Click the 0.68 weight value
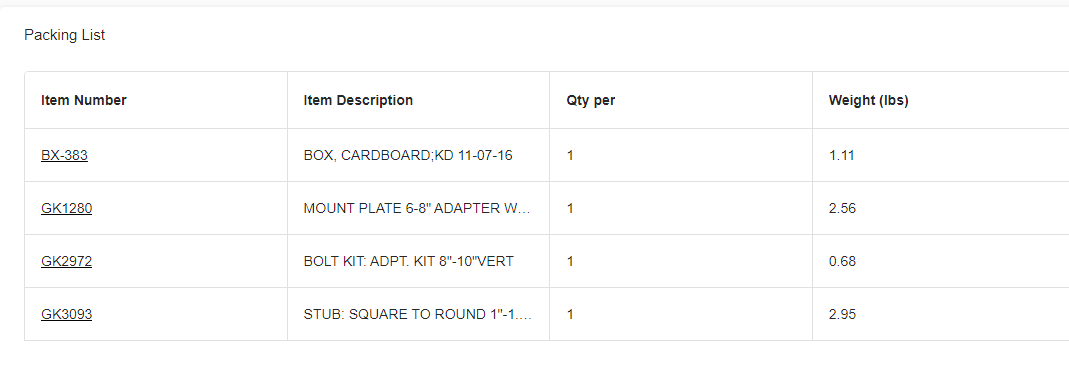 pyautogui.click(x=842, y=262)
